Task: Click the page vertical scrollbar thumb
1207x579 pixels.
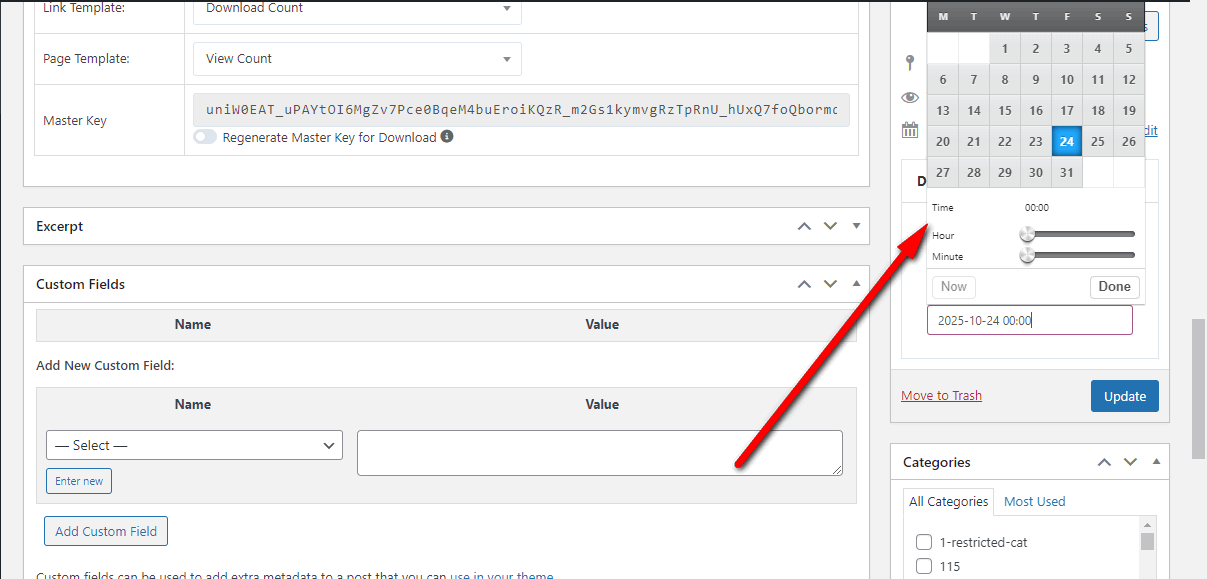Action: tap(1197, 388)
